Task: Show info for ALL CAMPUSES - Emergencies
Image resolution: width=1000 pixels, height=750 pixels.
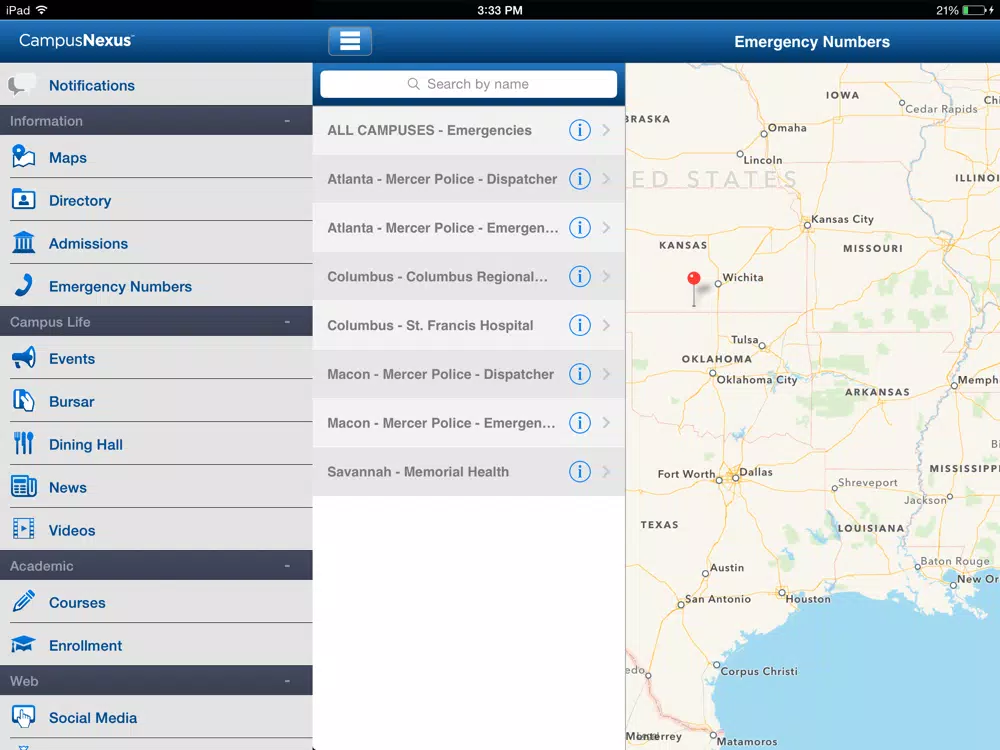Action: (x=580, y=130)
